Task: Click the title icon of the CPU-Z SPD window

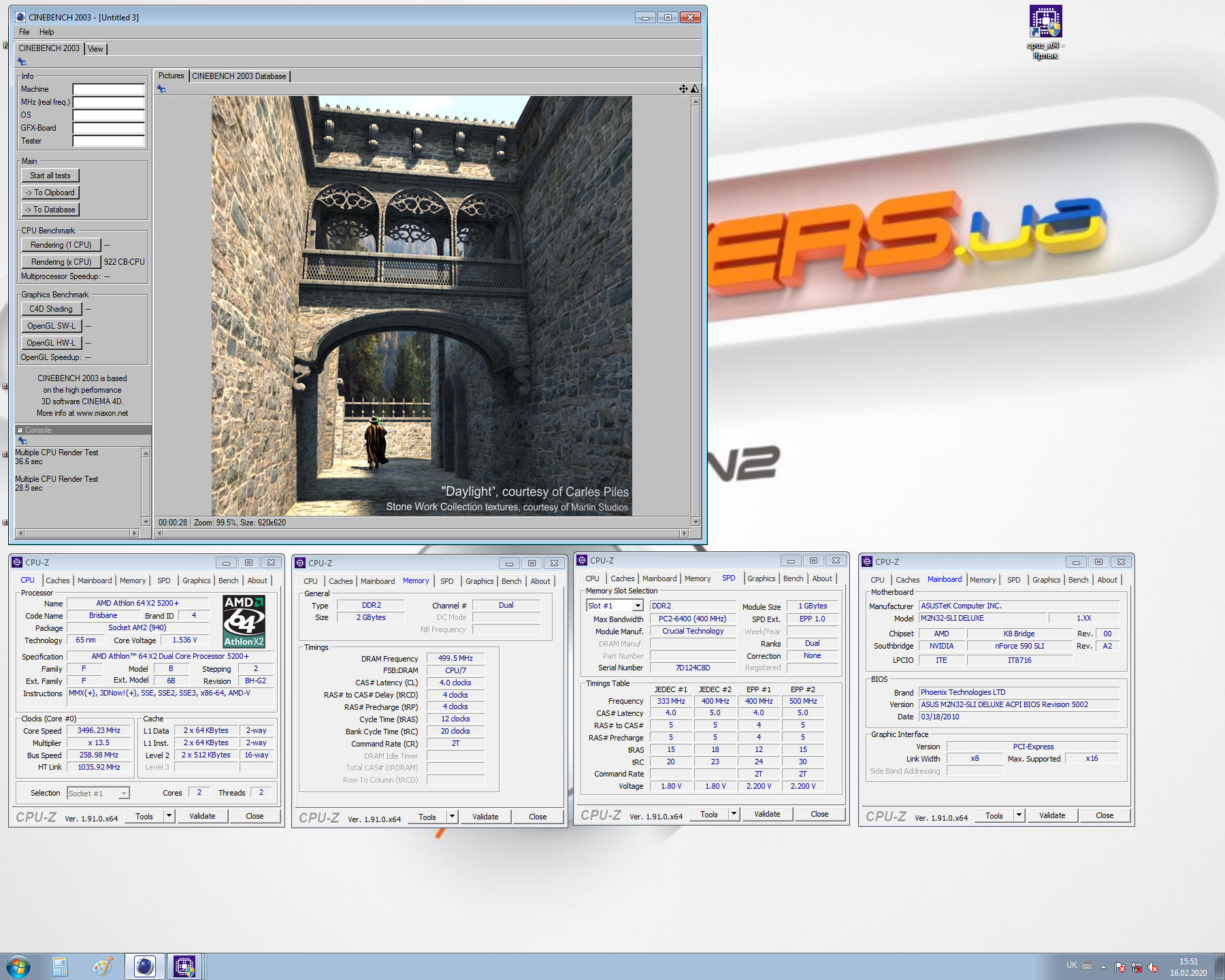Action: coord(582,560)
